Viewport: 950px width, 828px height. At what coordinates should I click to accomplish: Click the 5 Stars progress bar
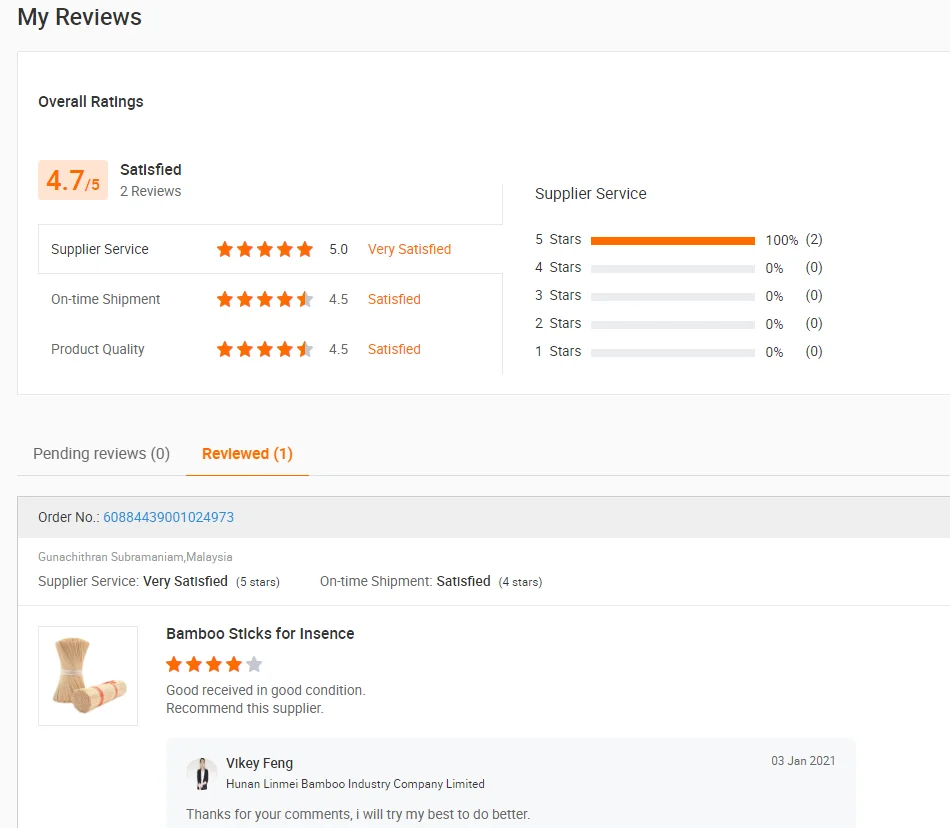click(673, 240)
